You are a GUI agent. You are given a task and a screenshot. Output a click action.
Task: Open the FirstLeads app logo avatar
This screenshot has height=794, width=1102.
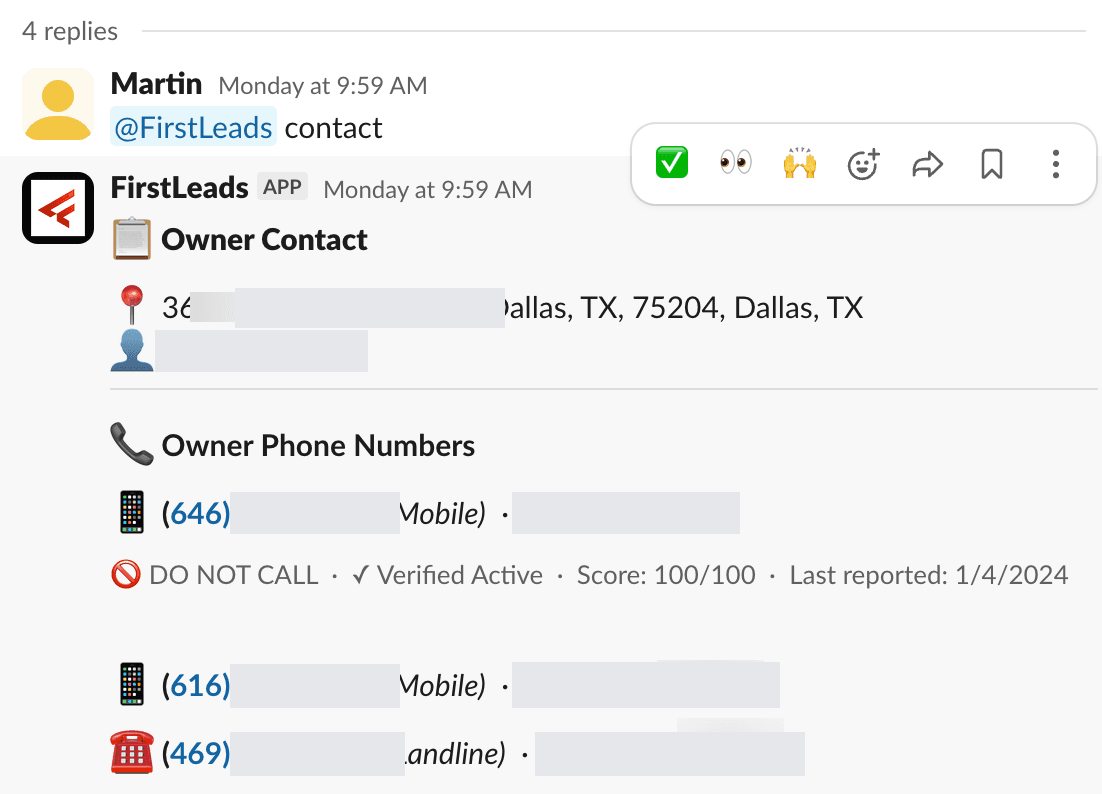point(58,208)
